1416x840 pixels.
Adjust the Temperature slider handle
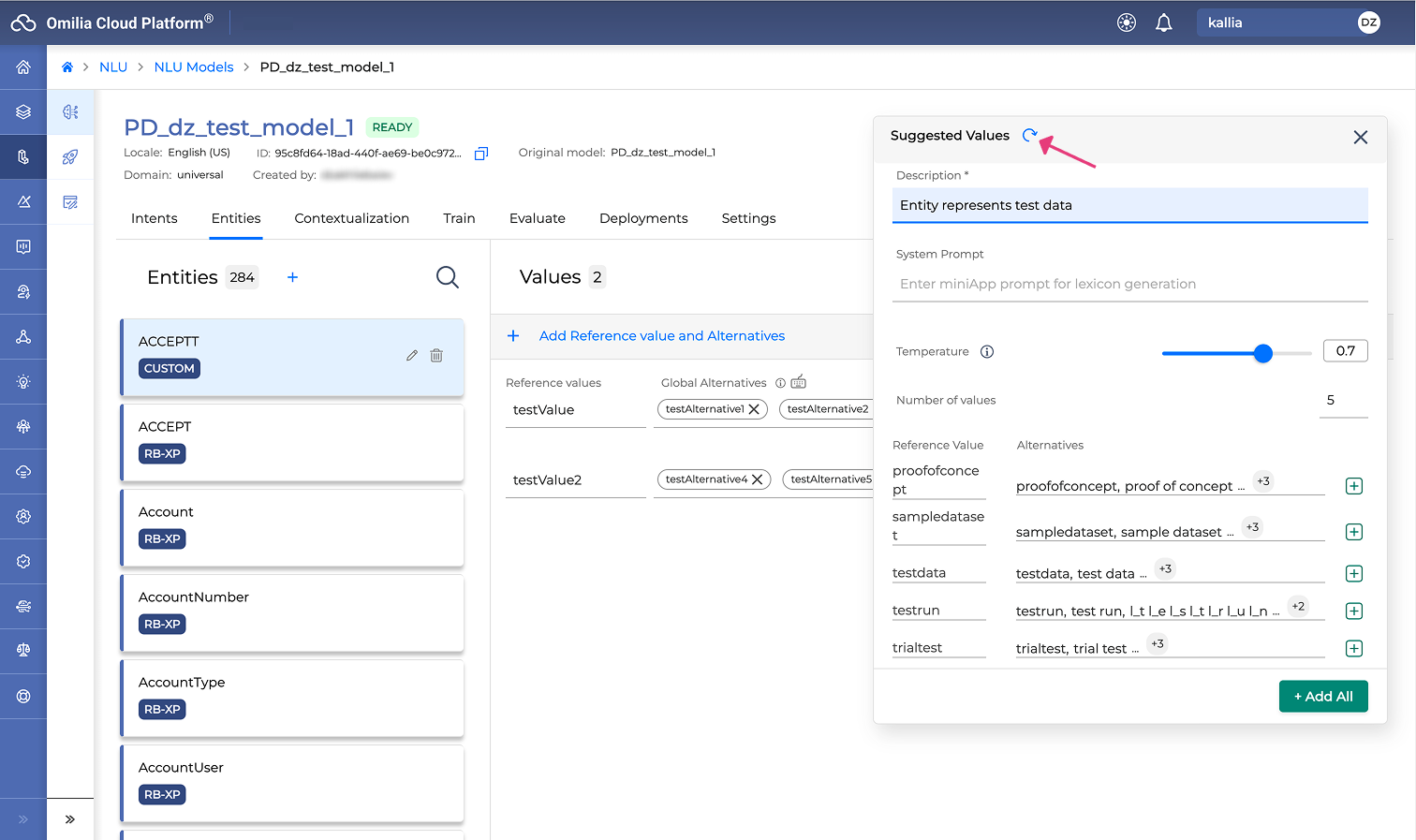coord(1262,353)
